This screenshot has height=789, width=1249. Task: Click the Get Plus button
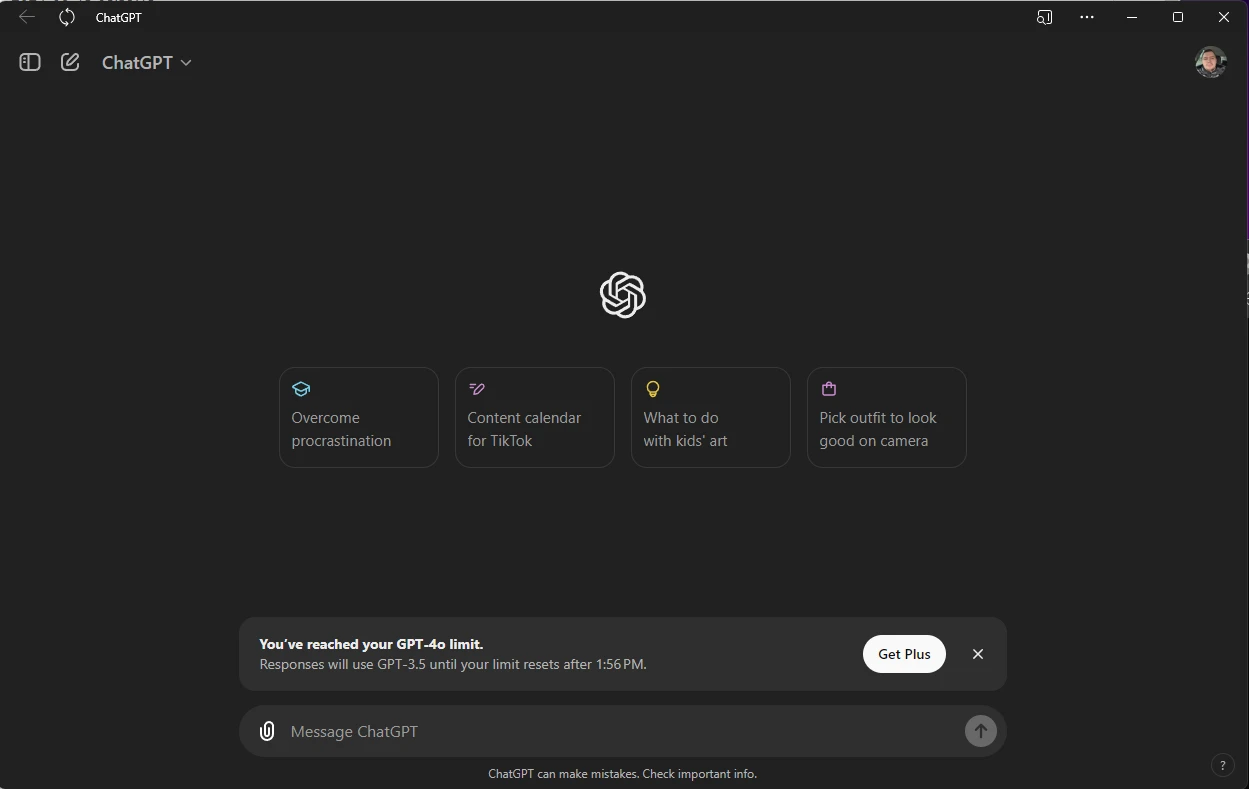click(904, 654)
